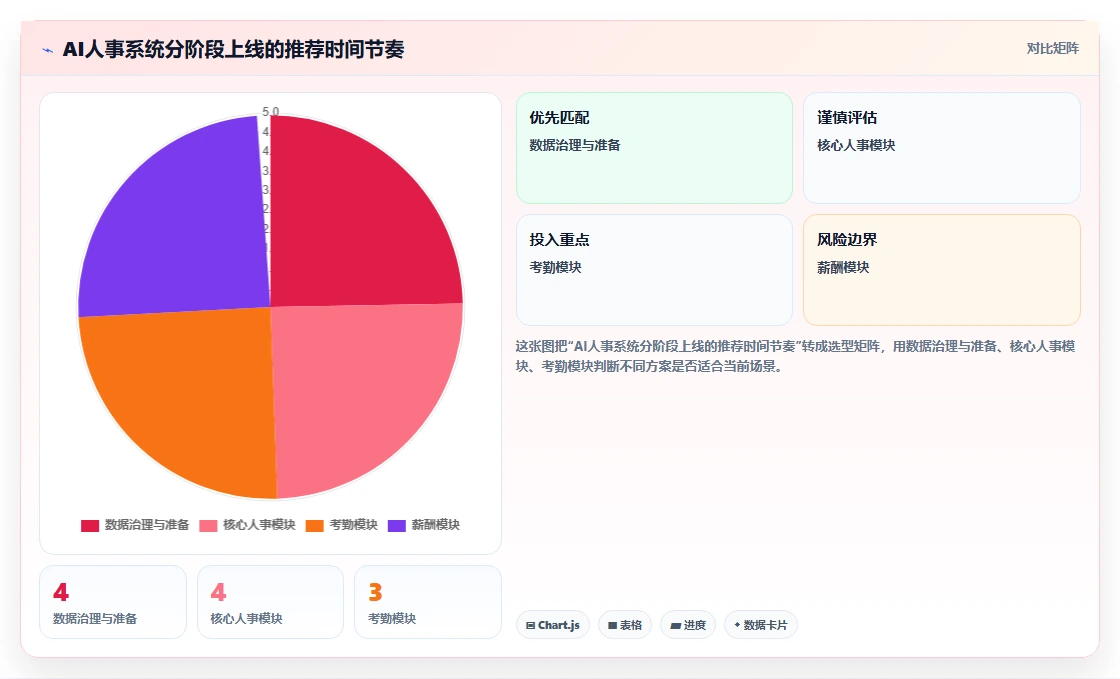The image size is (1120, 679).
Task: Toggle the 数据治理与准备 legend color box
Action: click(x=90, y=525)
